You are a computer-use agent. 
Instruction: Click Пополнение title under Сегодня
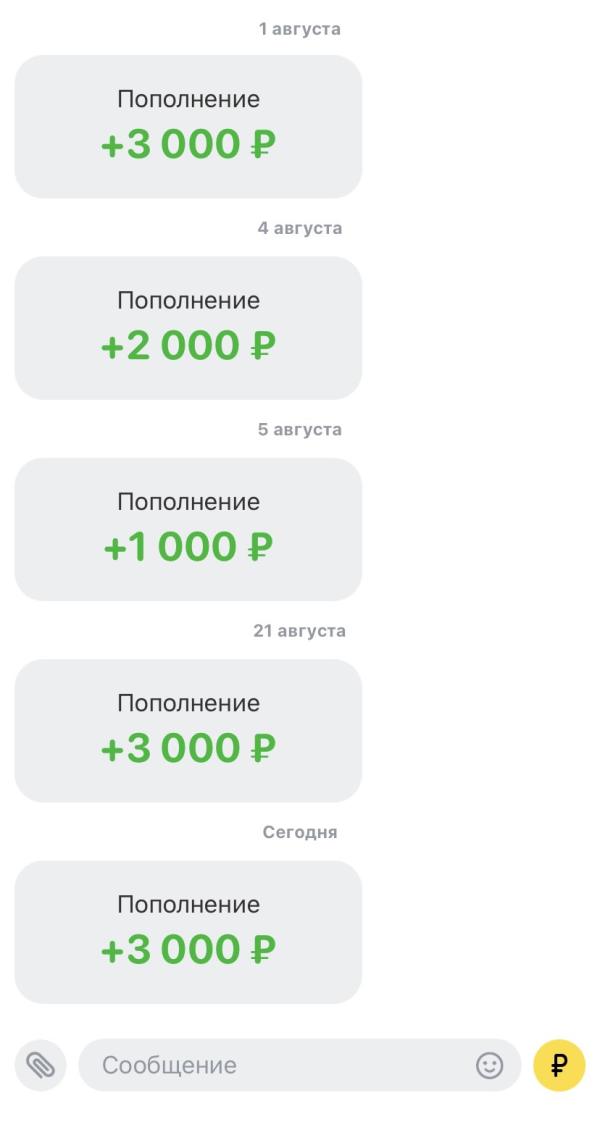point(188,904)
